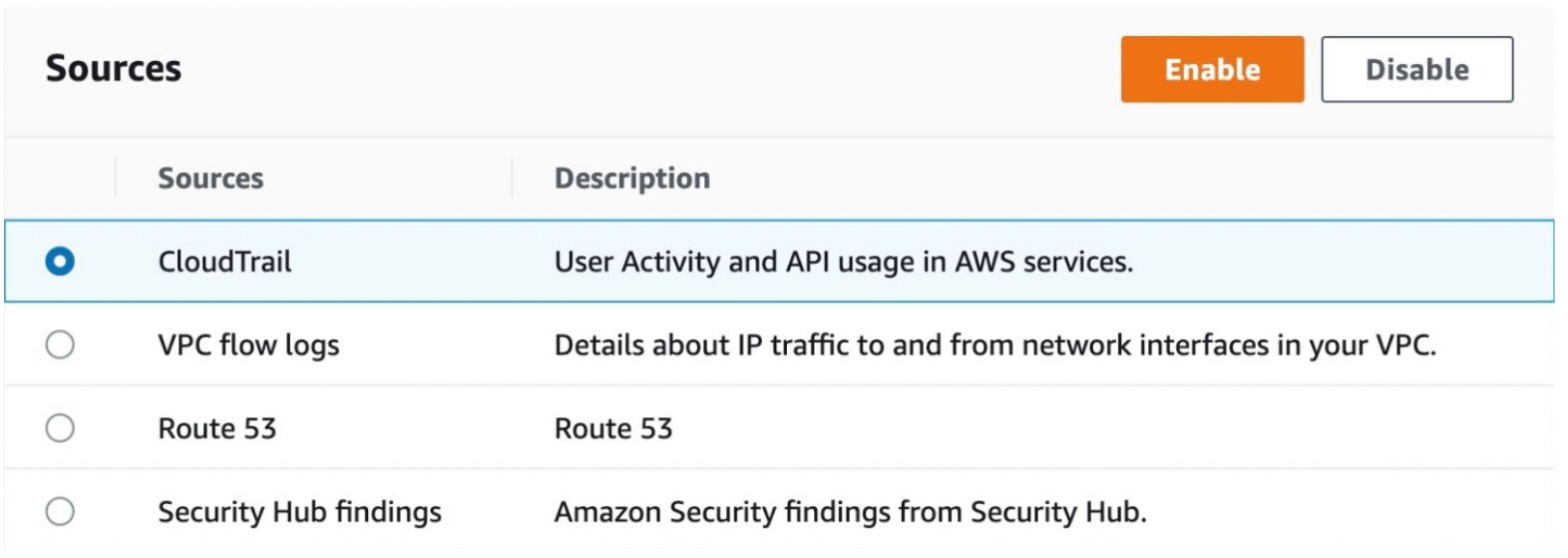Screen dimensions: 1568x558
Task: Click the bold Sources panel heading
Action: (x=114, y=69)
